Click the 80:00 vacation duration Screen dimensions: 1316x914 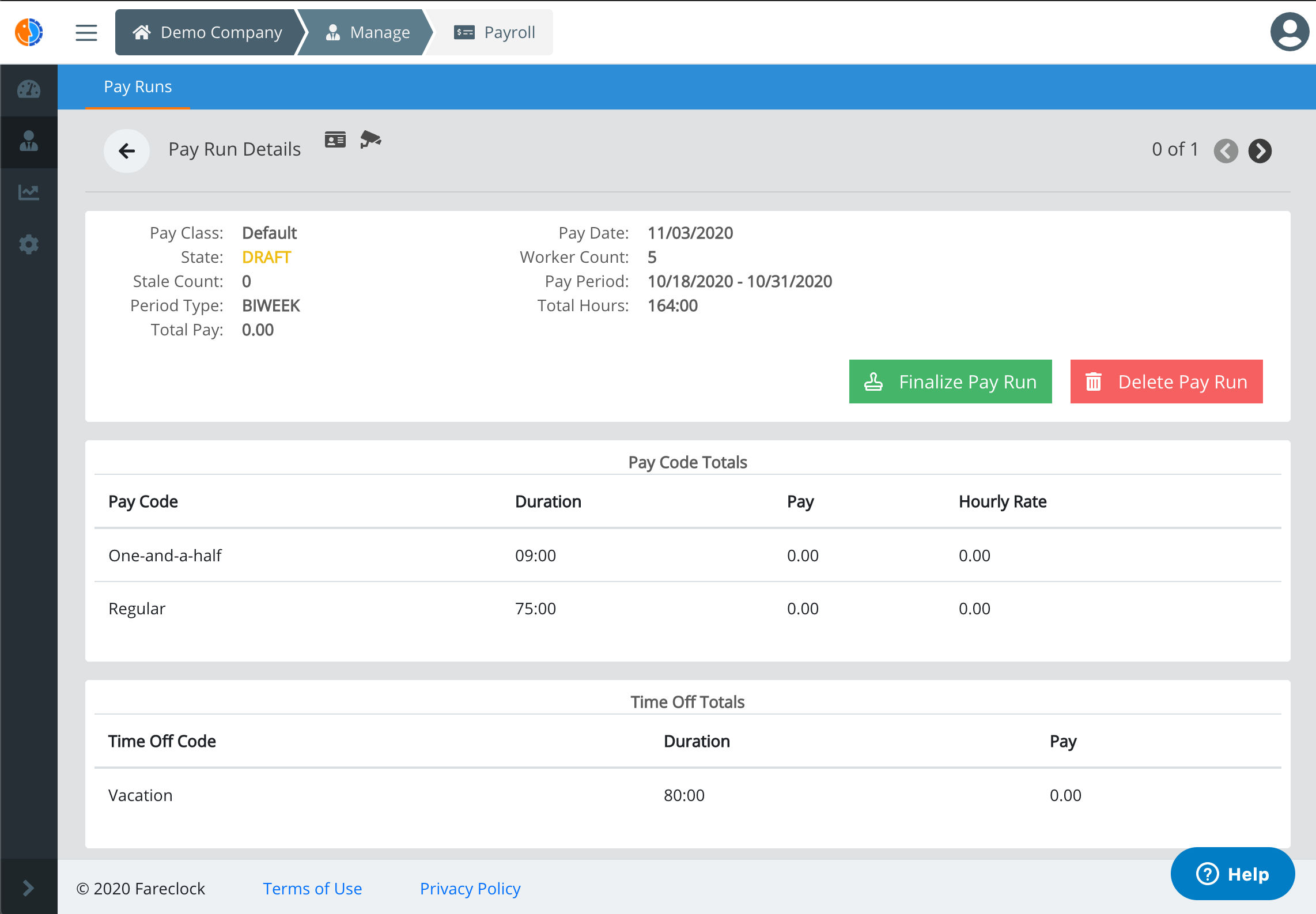tap(684, 795)
